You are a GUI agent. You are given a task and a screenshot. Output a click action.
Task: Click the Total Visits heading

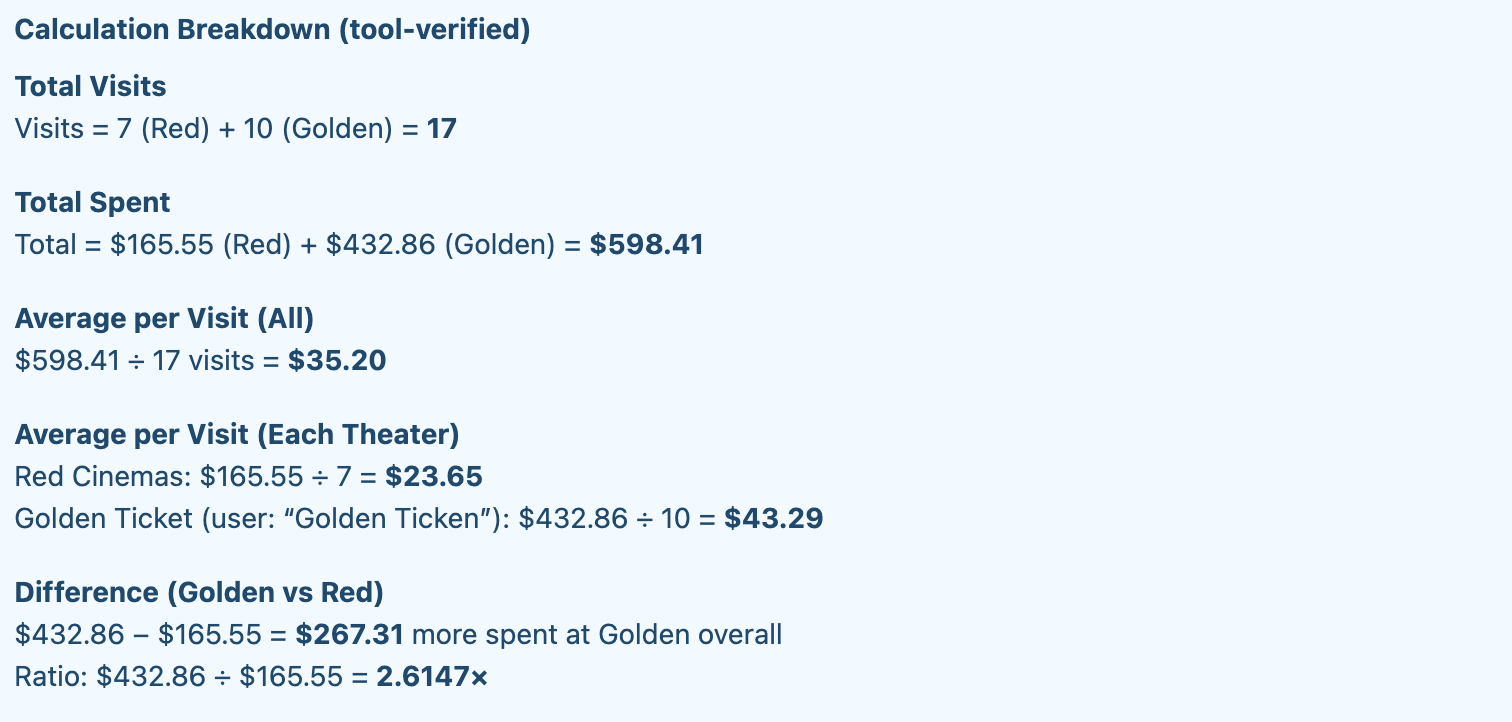click(91, 87)
